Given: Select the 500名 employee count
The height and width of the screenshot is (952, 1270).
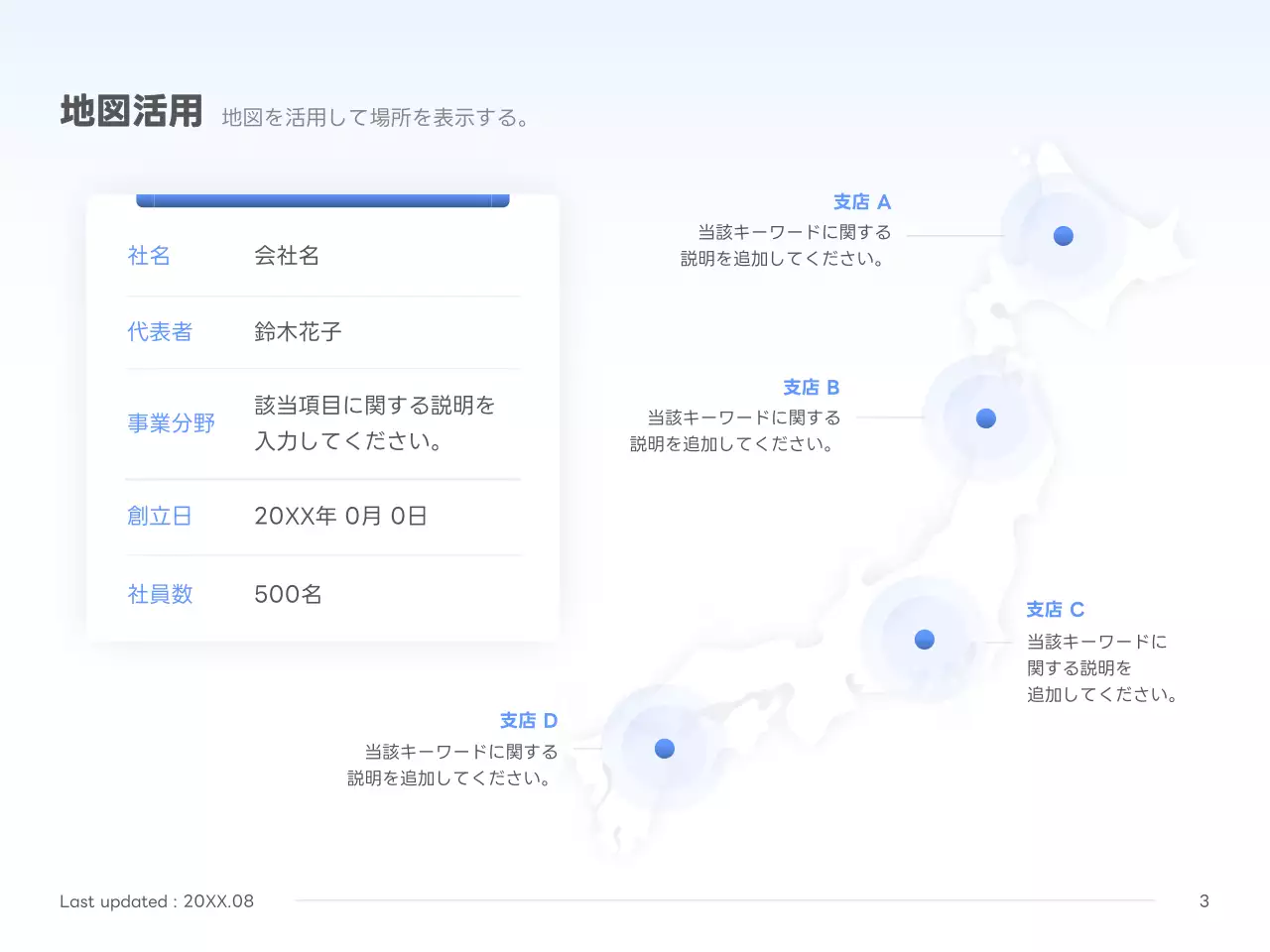Looking at the screenshot, I should 287,593.
